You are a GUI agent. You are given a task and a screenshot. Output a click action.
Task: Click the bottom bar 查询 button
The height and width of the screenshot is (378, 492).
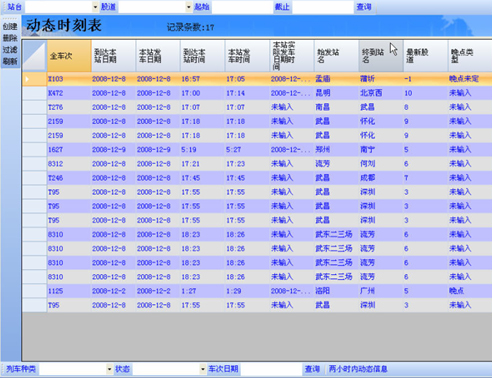point(312,369)
